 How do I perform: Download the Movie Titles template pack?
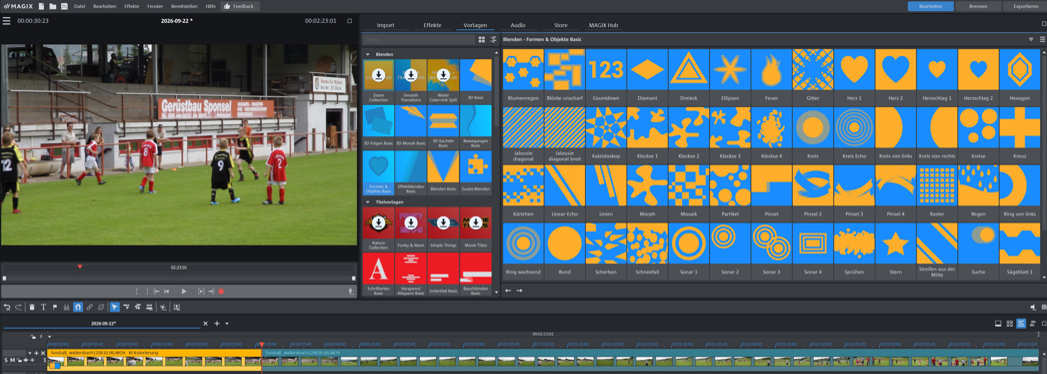(476, 227)
